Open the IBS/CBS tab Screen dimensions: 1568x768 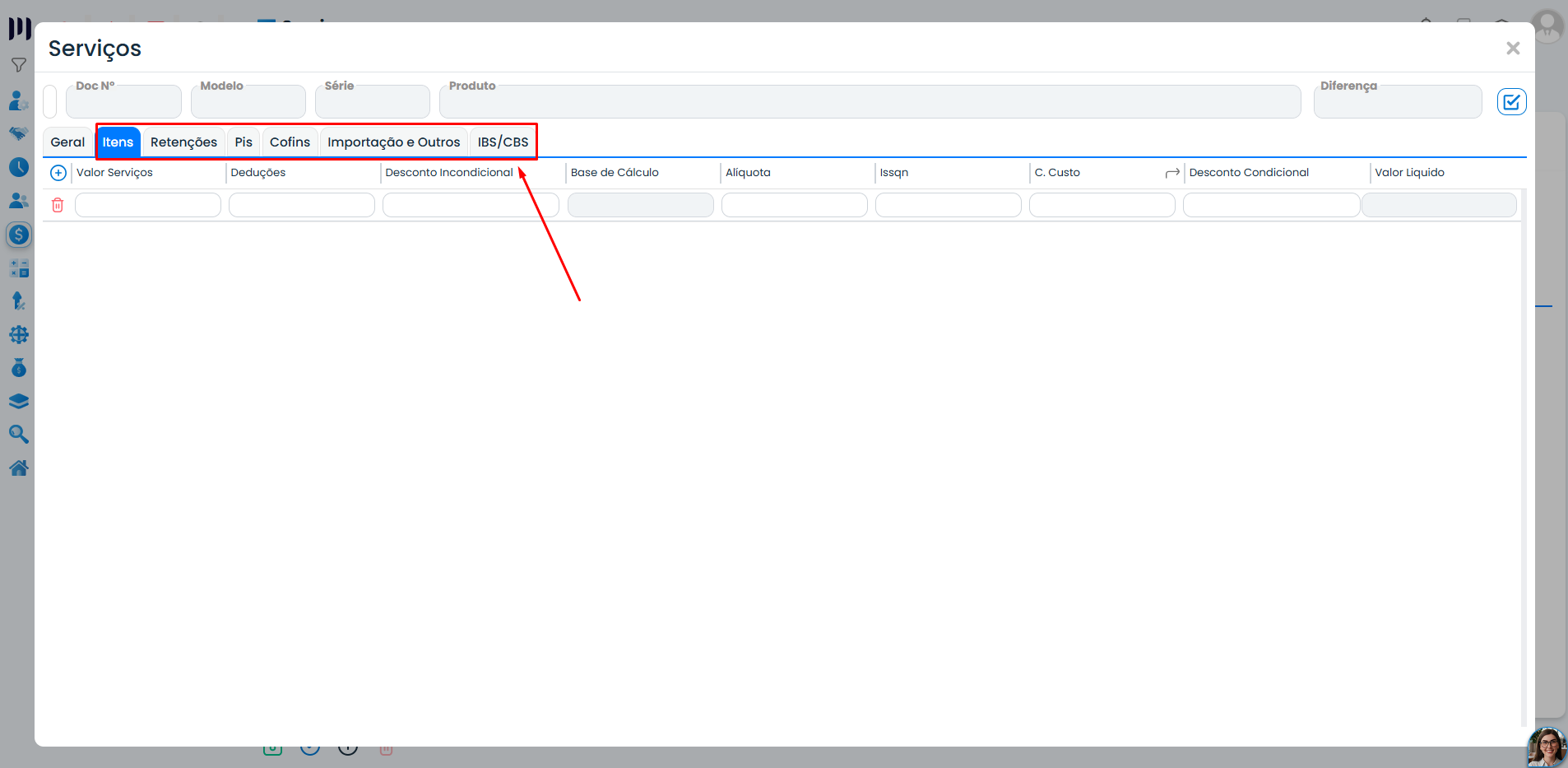click(503, 142)
